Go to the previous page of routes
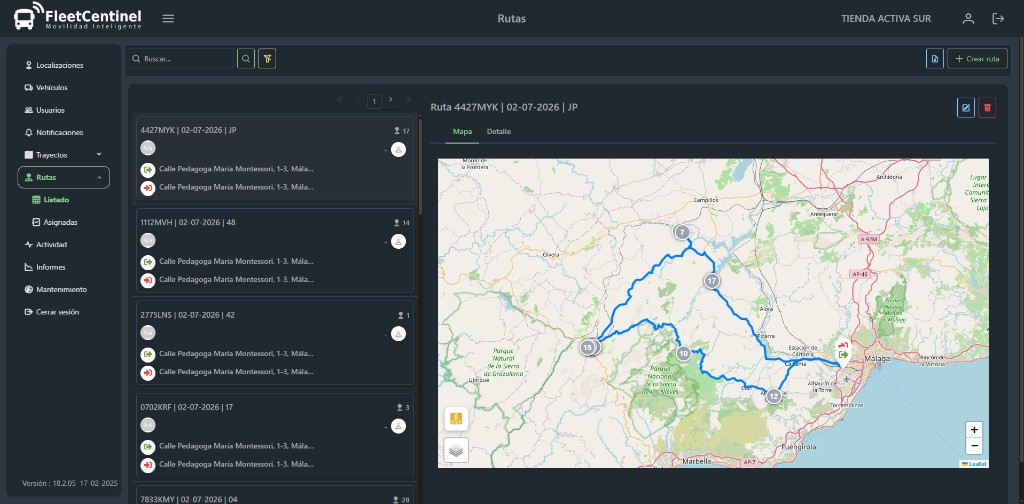 (358, 99)
